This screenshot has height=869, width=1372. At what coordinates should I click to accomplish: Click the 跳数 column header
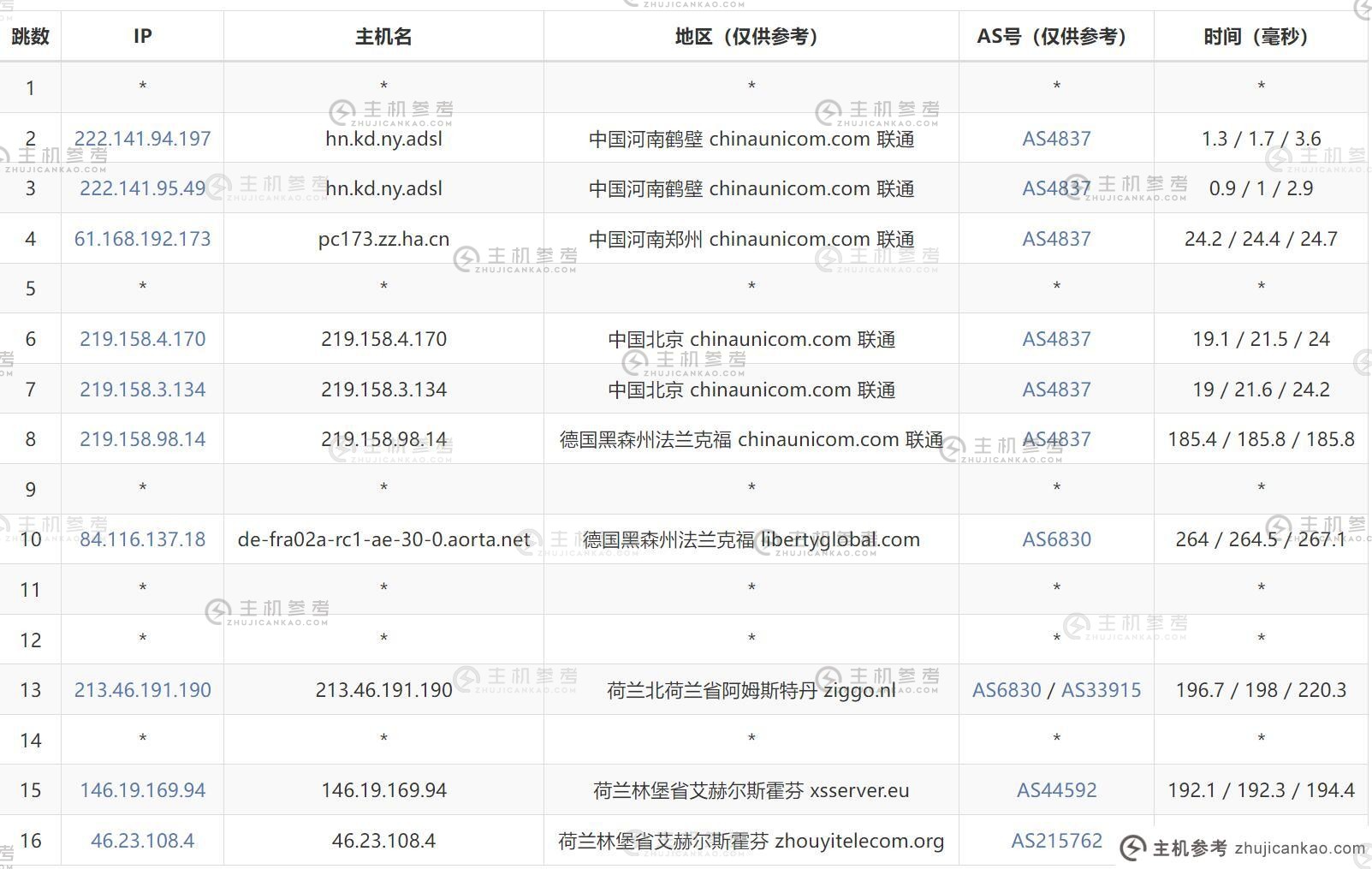pyautogui.click(x=30, y=36)
